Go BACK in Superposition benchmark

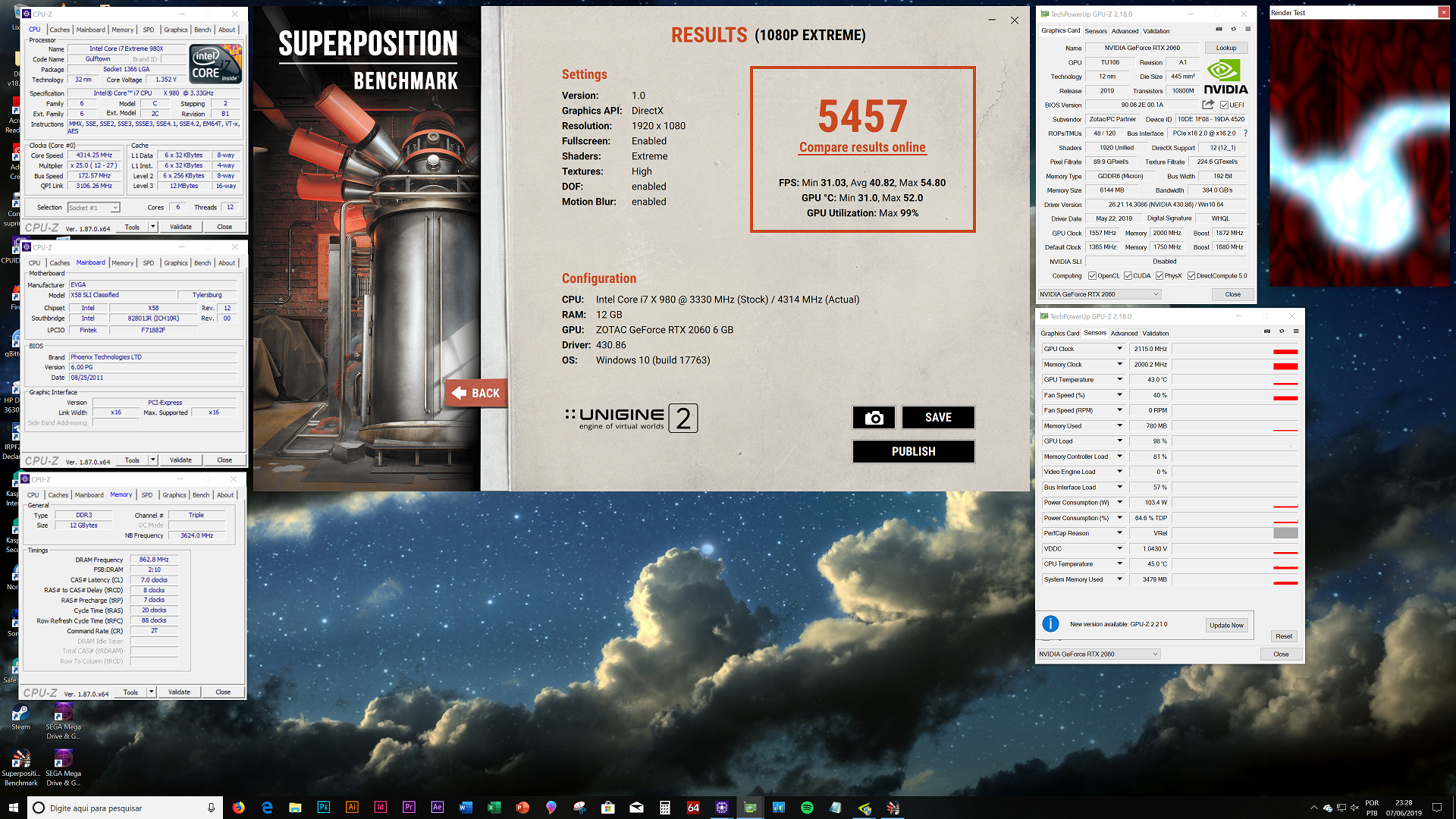click(476, 393)
